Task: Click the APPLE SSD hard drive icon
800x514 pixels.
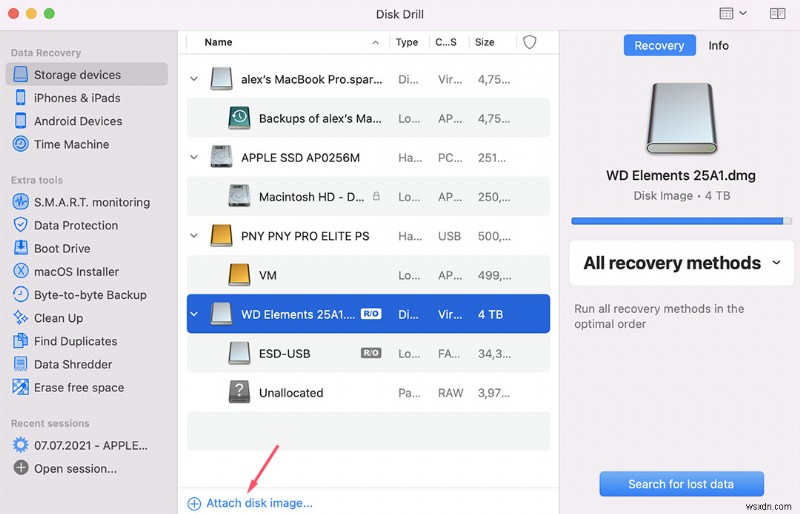Action: coord(221,157)
